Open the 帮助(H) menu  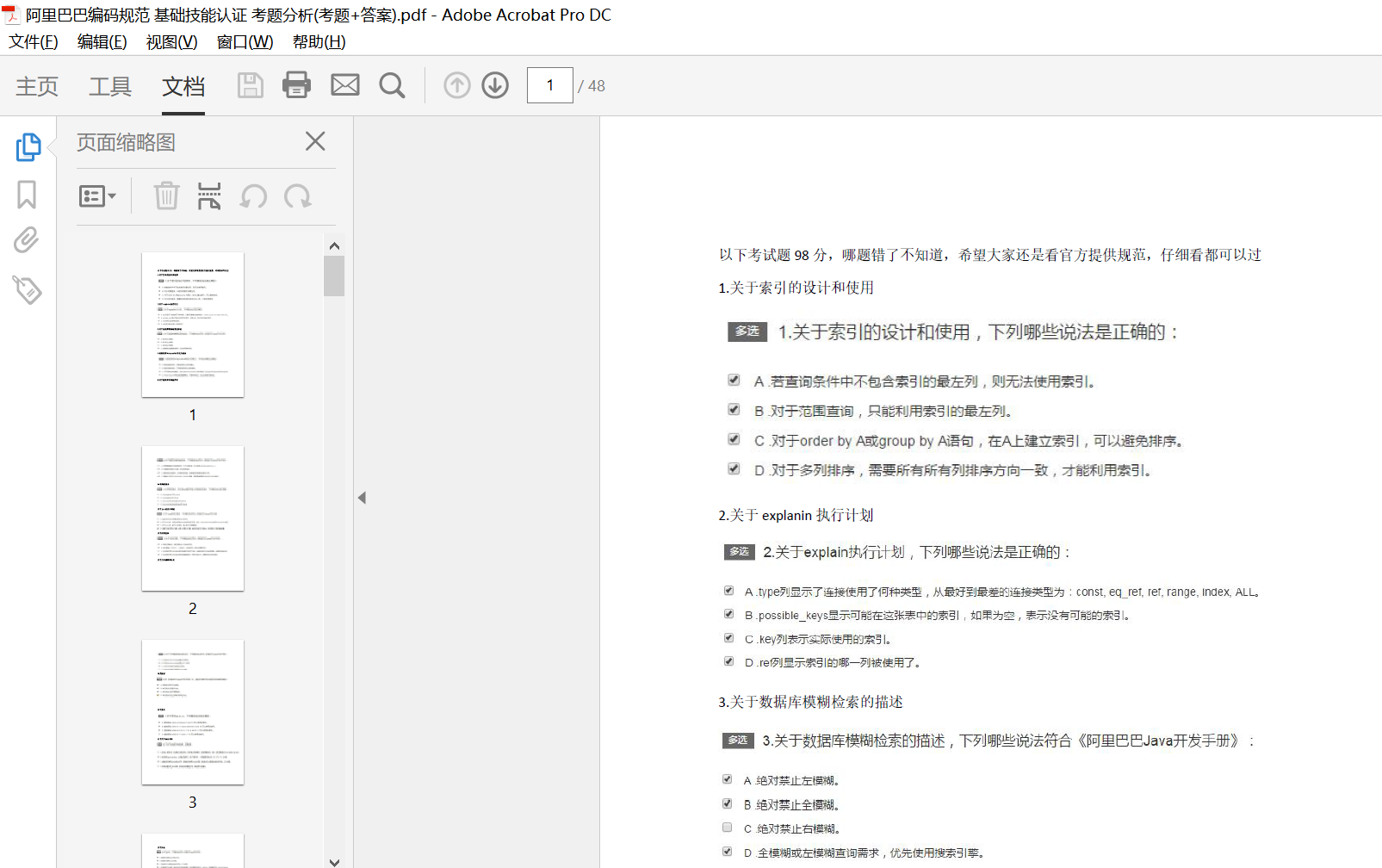pos(319,41)
